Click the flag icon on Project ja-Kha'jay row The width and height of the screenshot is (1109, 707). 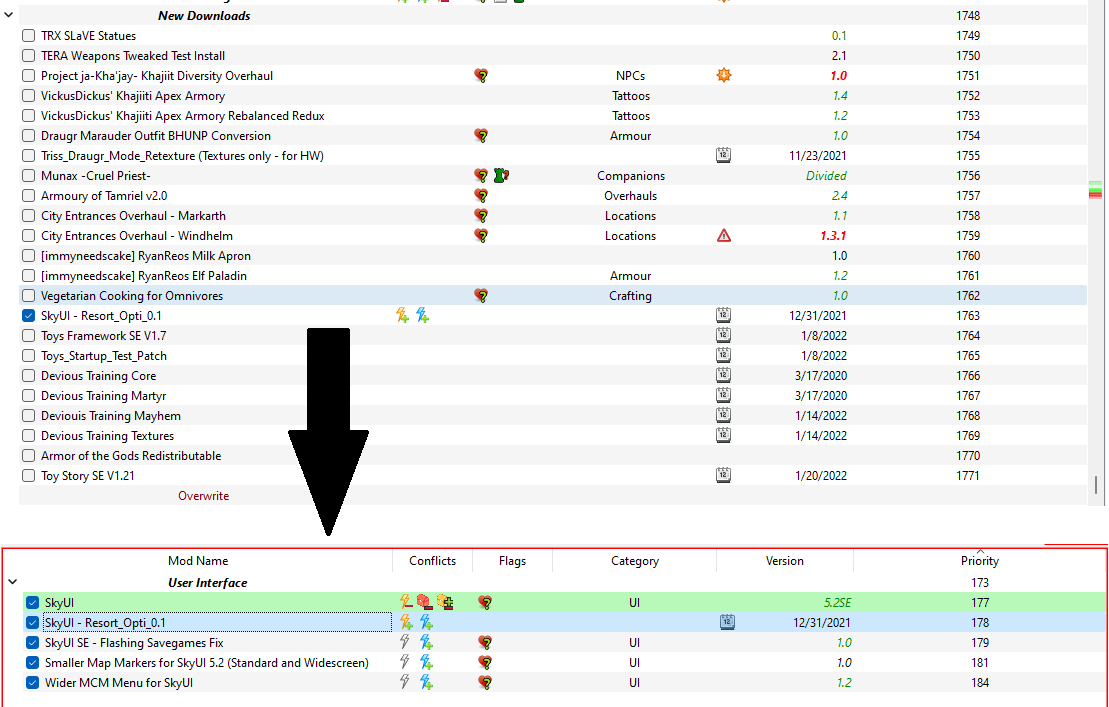pos(481,76)
